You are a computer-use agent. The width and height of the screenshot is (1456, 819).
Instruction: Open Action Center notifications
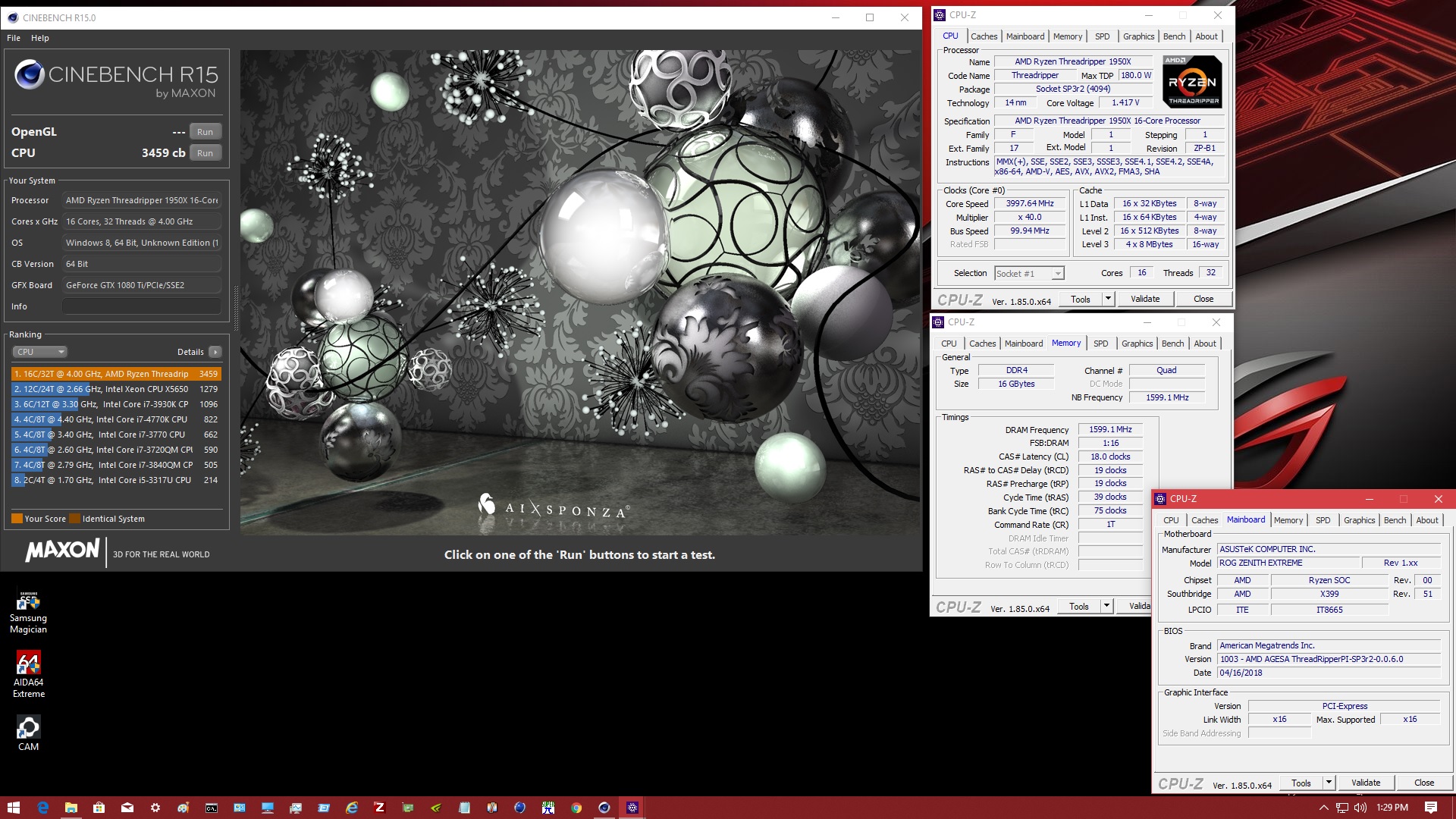point(1431,808)
